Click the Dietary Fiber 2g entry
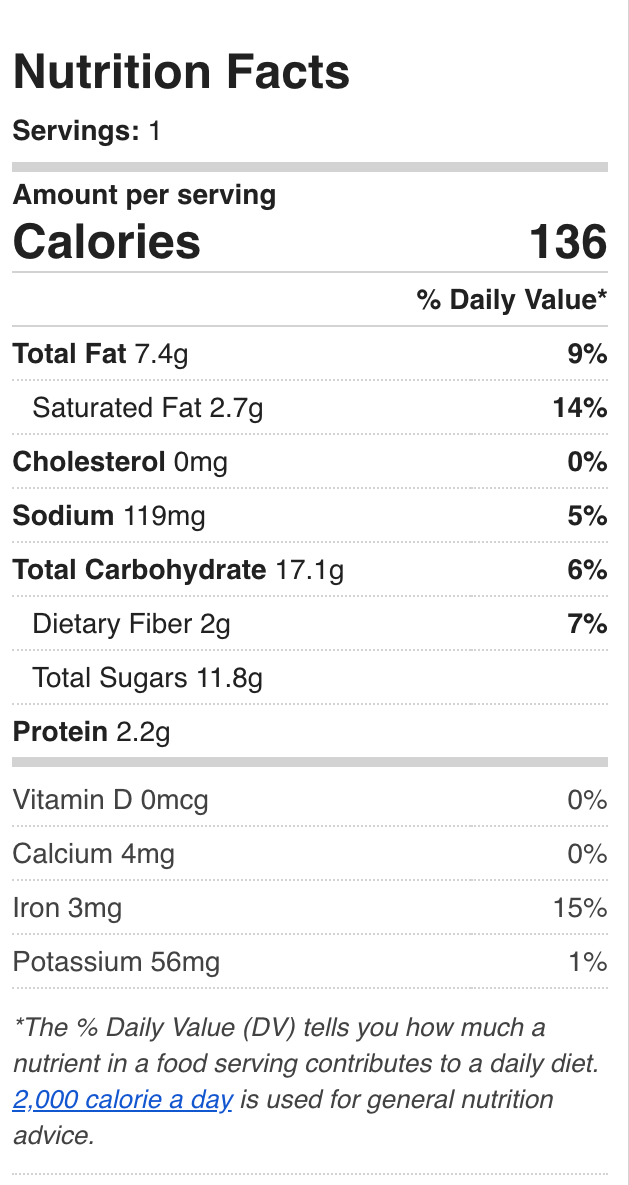 (x=131, y=624)
